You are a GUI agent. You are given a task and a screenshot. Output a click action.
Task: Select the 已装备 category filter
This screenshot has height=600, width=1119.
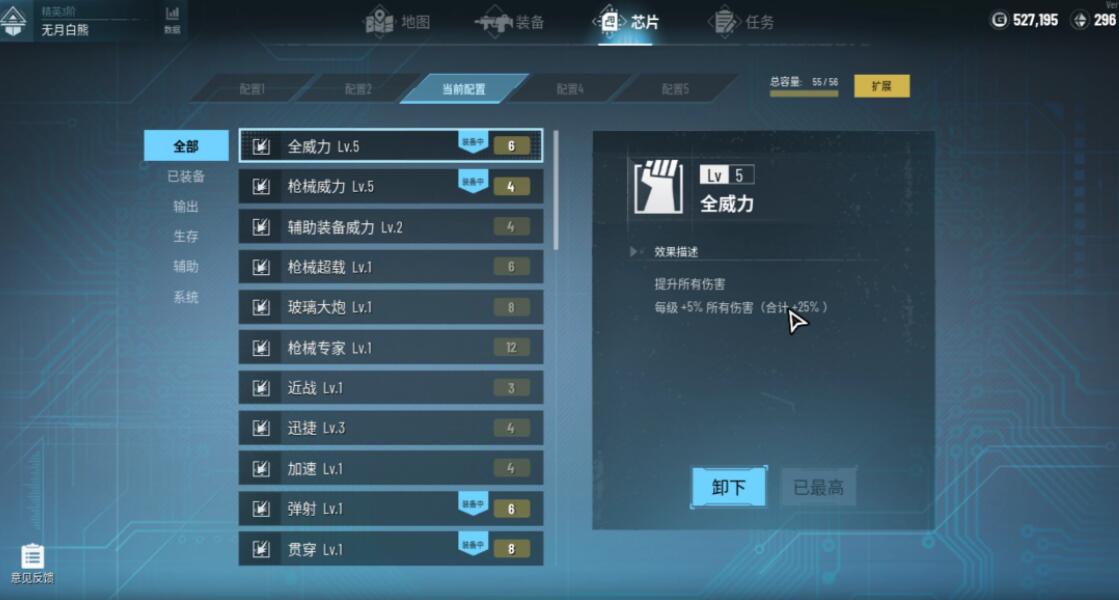(x=186, y=176)
